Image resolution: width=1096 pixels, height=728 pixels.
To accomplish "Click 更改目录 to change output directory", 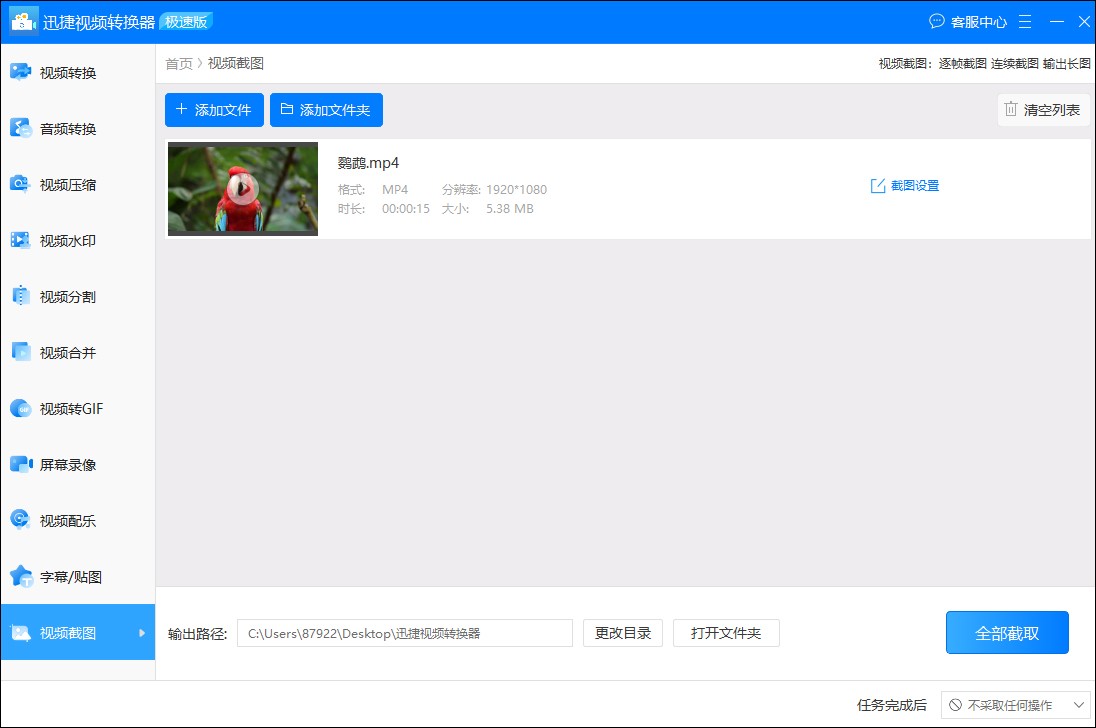I will click(x=622, y=632).
